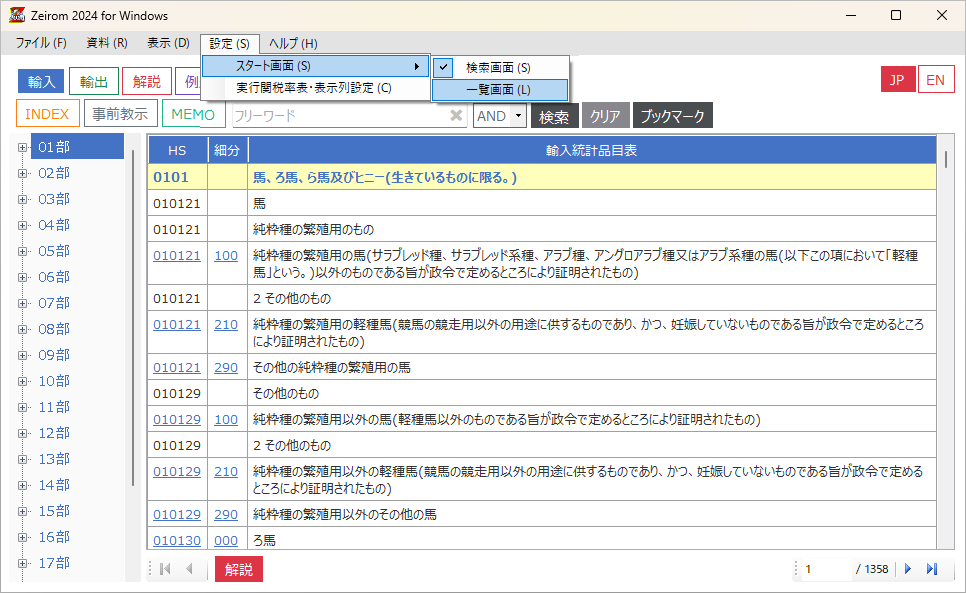Switch to the 輸入 import mode
Screen dimensions: 966x593
pyautogui.click(x=41, y=81)
